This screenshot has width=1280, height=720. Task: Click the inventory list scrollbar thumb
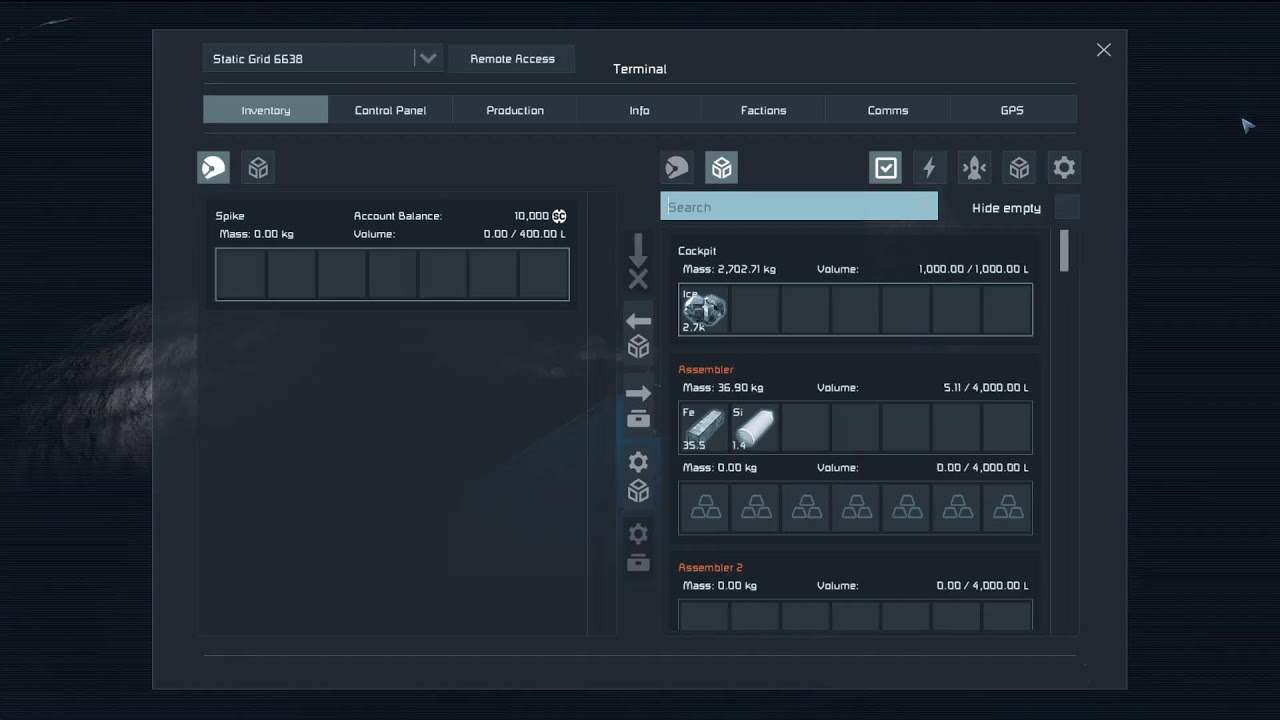pyautogui.click(x=1064, y=250)
